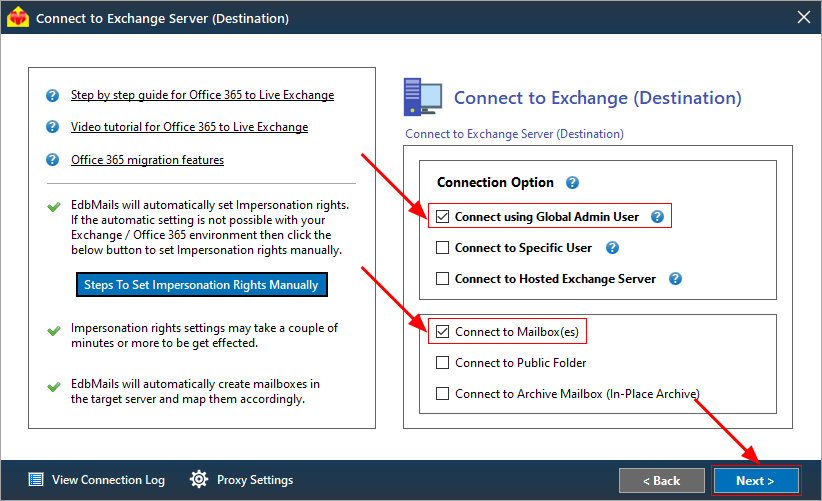Click help icon beside Office 365 migration features
The image size is (822, 501).
(52, 160)
